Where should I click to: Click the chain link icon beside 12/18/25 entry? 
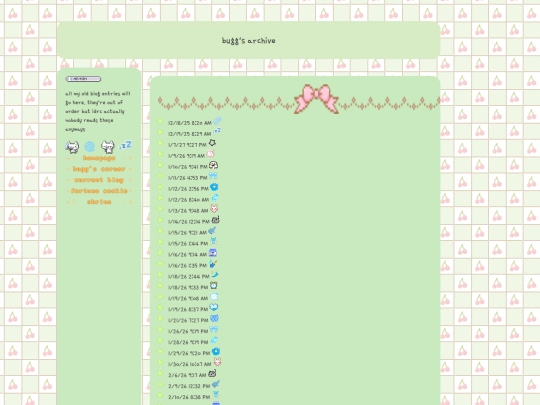(217, 121)
